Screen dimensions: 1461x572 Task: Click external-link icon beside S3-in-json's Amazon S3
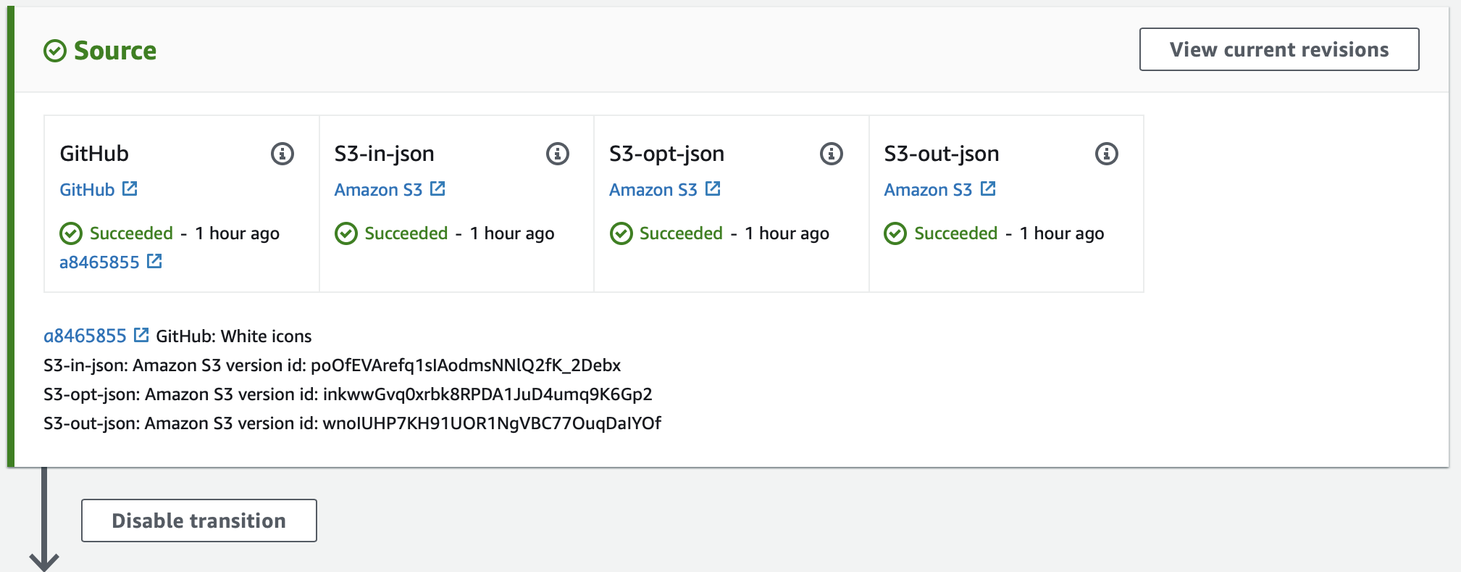[438, 189]
